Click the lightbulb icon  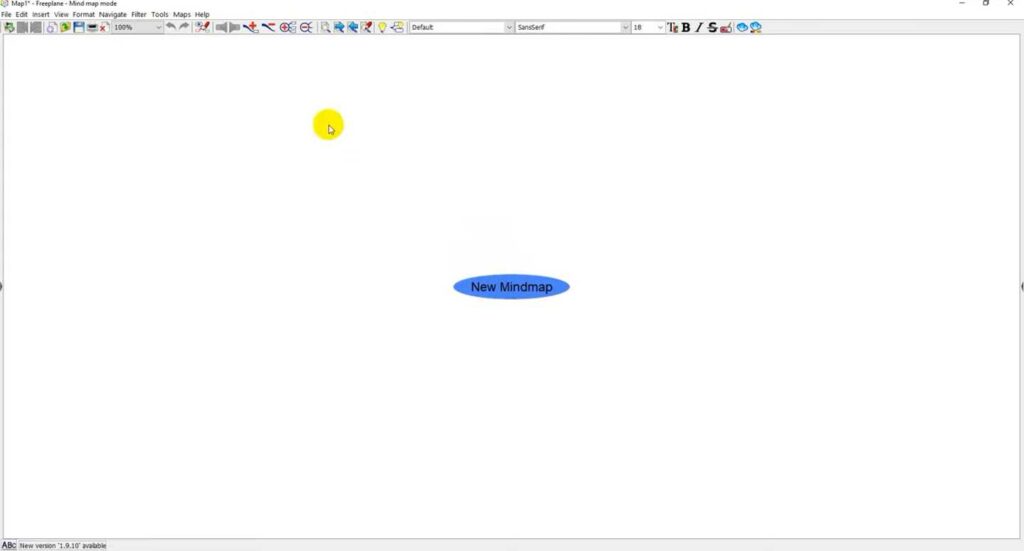pos(382,27)
